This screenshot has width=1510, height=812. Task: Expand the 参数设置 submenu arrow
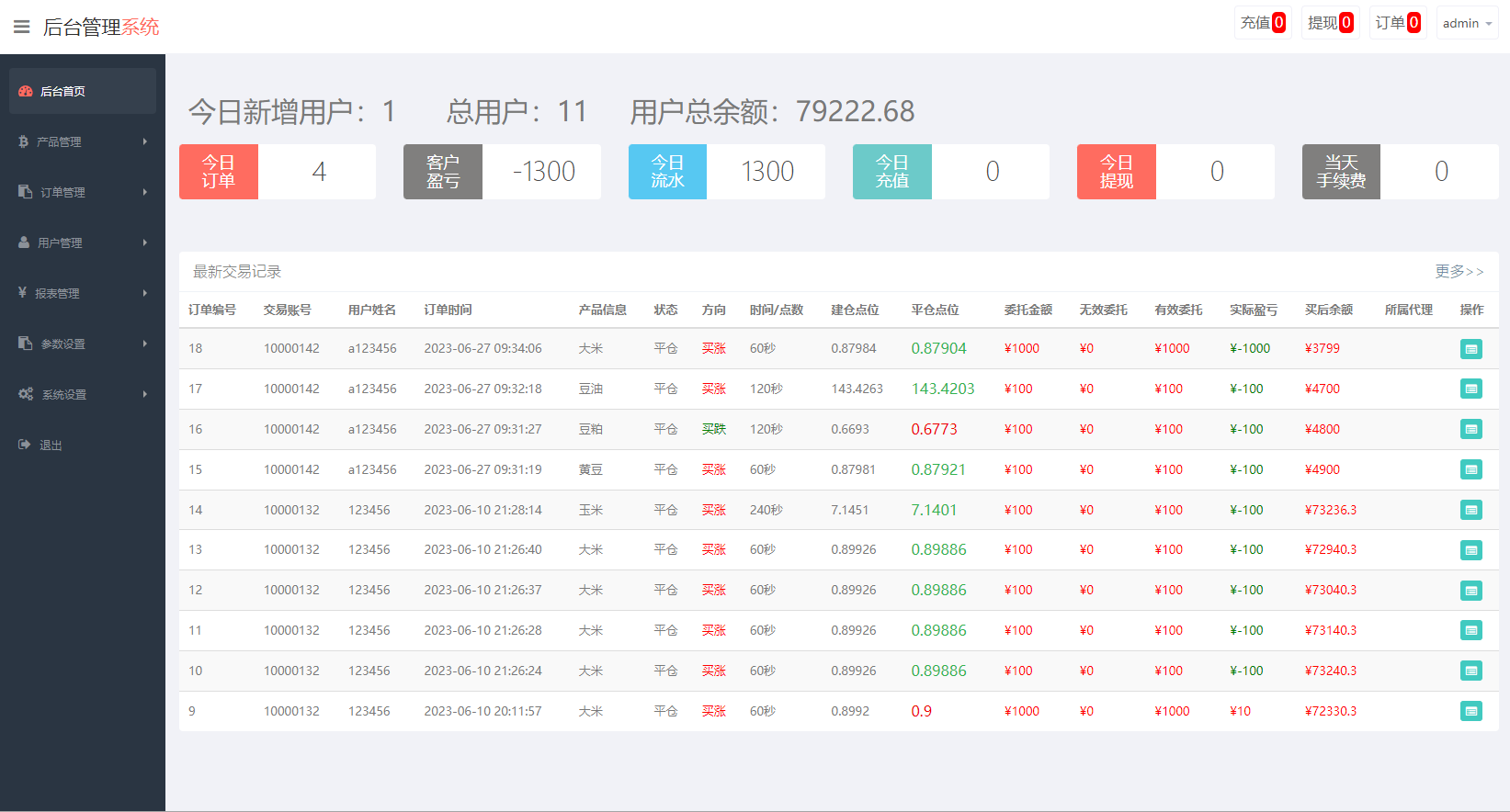145,344
